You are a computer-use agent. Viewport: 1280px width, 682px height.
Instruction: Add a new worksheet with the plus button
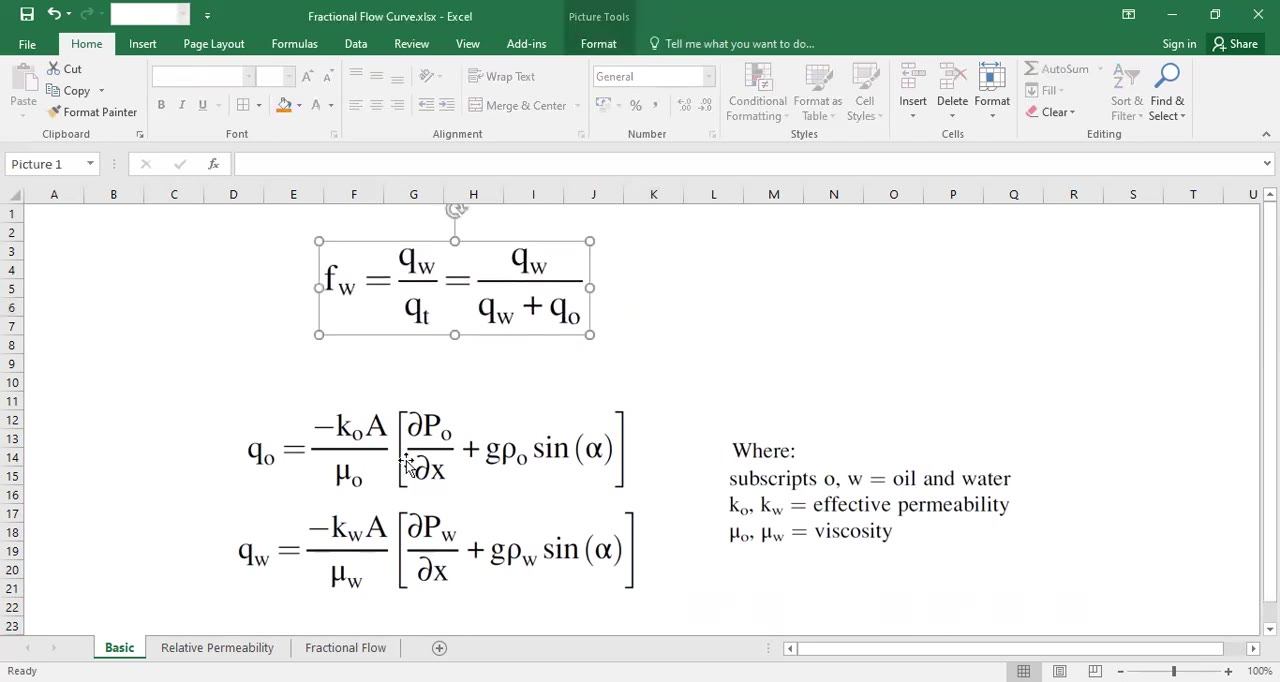[439, 647]
